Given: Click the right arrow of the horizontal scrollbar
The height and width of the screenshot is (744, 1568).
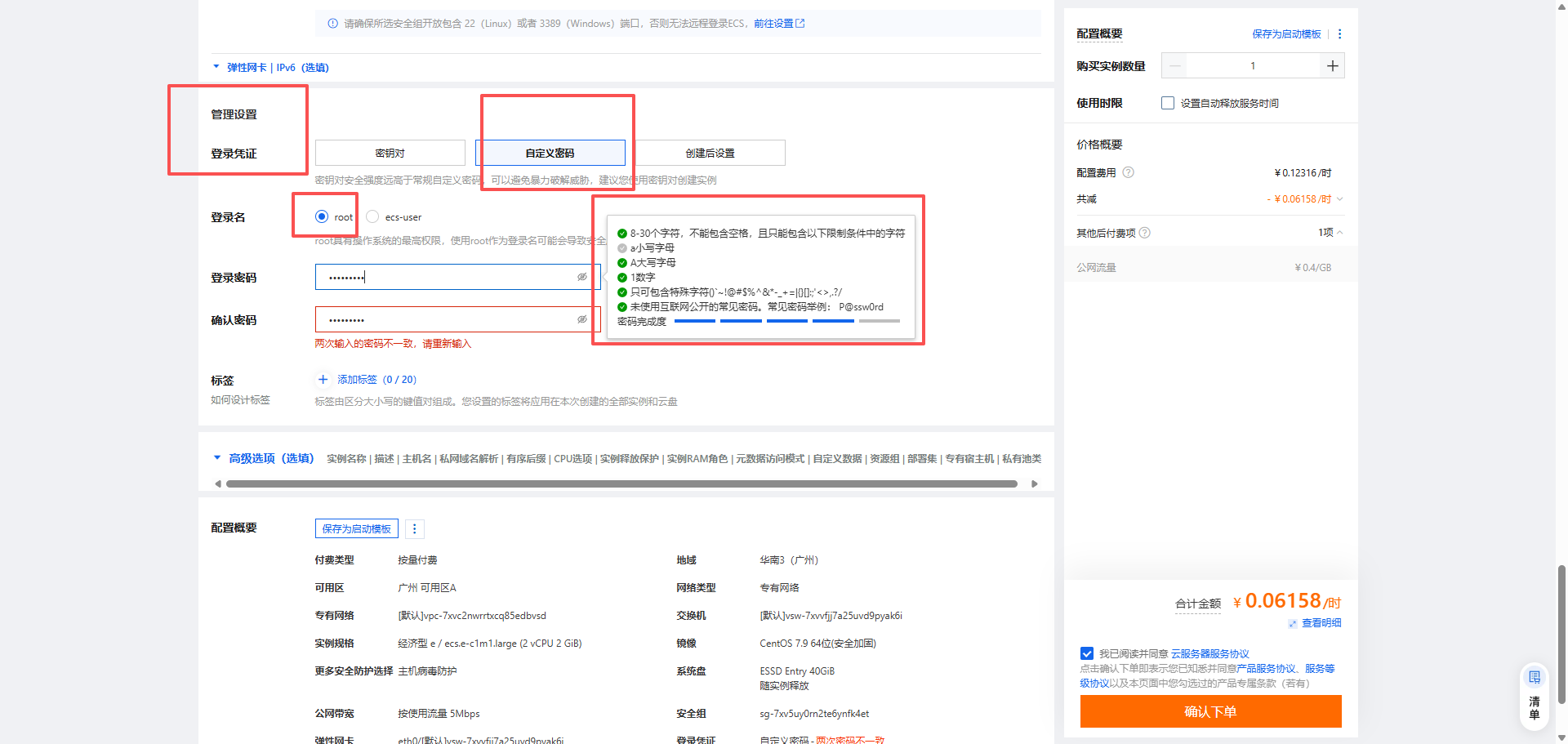Looking at the screenshot, I should point(1034,484).
